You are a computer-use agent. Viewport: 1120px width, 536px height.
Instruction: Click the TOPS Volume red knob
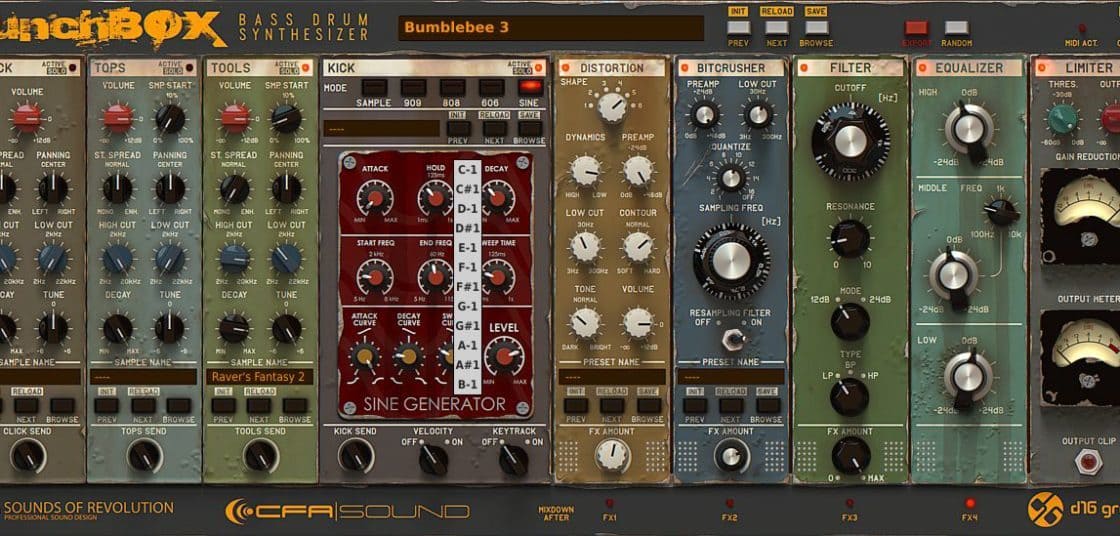[119, 117]
